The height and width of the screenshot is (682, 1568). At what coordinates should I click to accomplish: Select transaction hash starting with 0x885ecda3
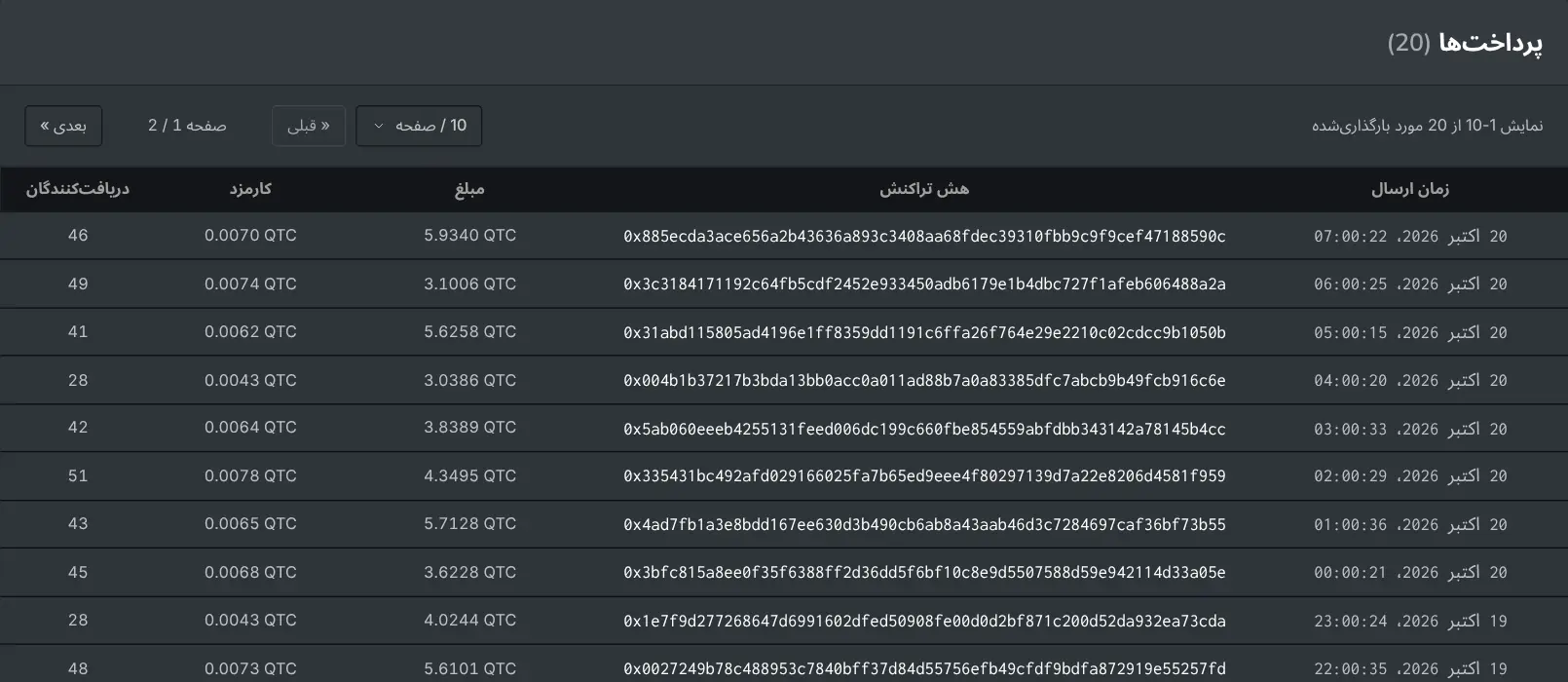click(924, 236)
